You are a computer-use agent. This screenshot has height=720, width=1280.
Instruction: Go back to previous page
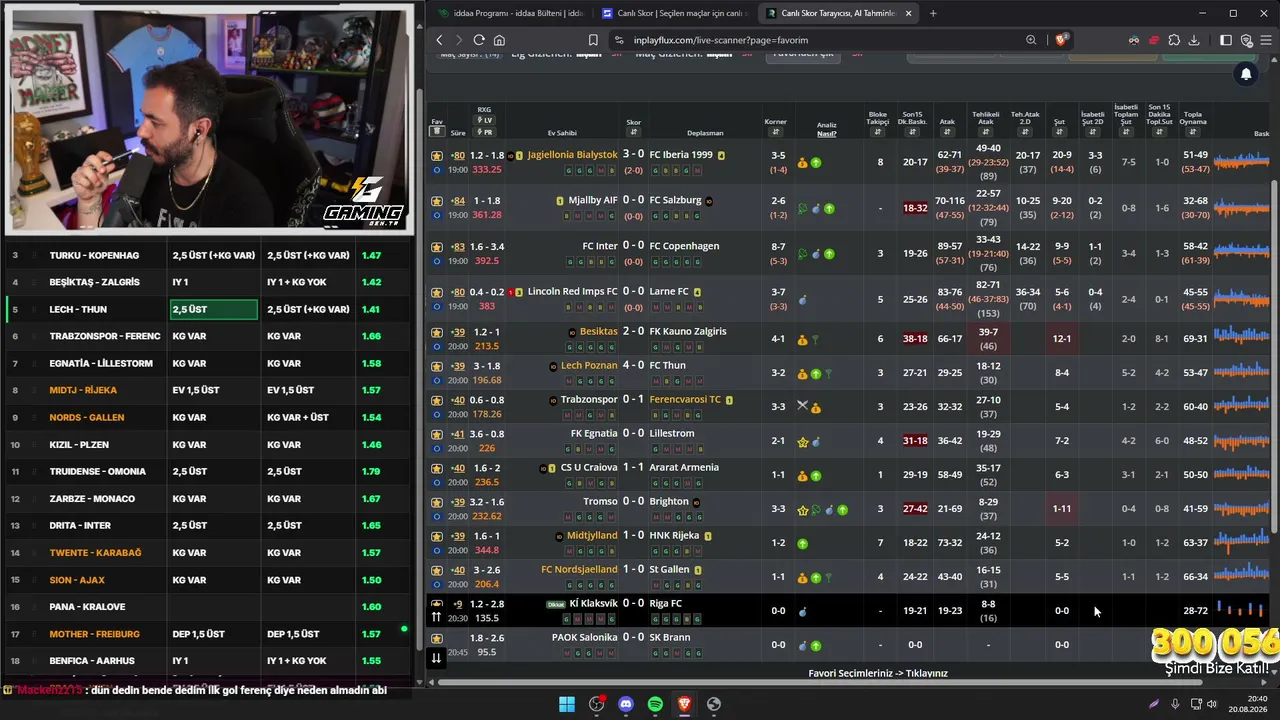click(439, 40)
